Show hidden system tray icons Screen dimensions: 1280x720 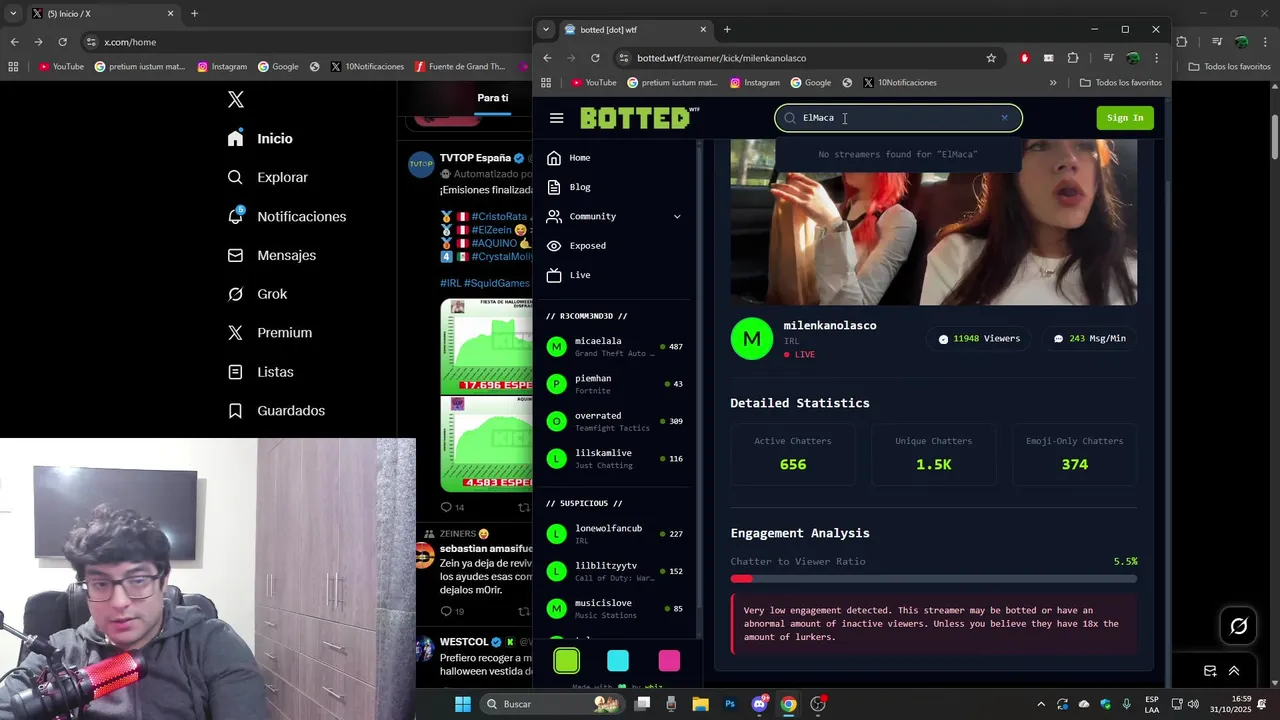1041,704
